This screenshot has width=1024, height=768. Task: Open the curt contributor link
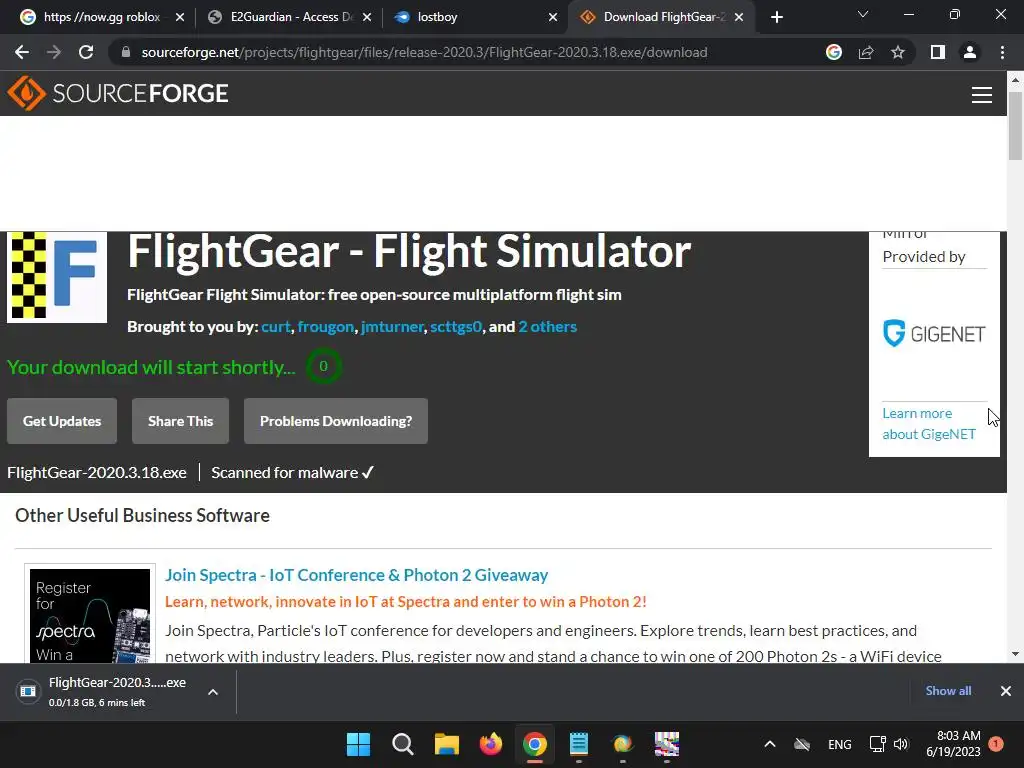coord(276,327)
